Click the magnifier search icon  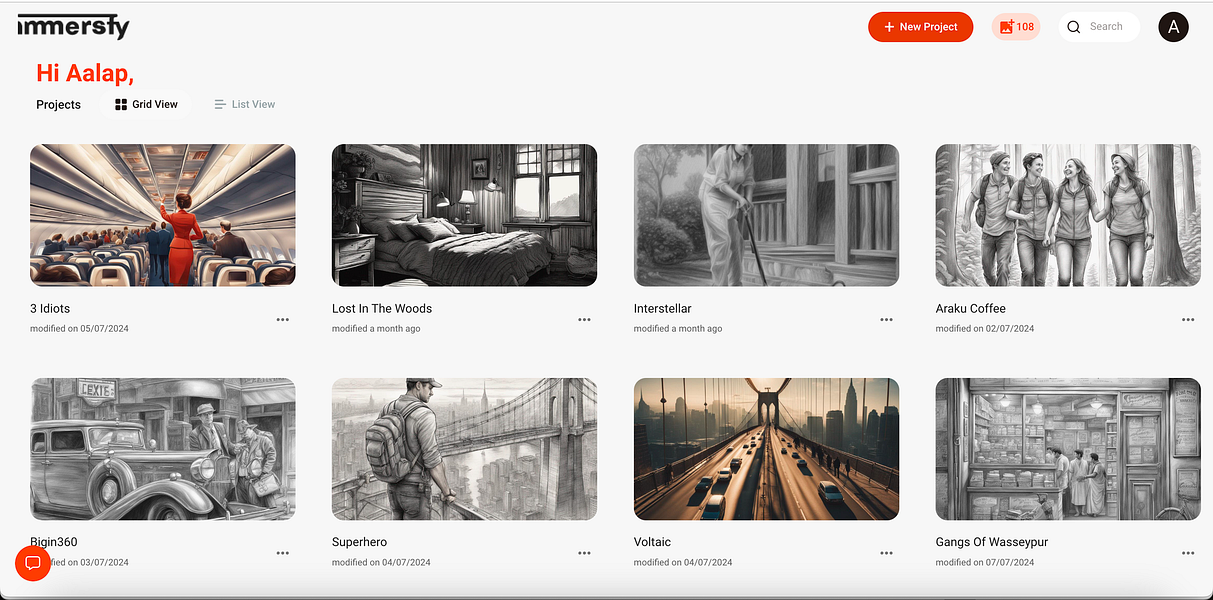point(1074,27)
